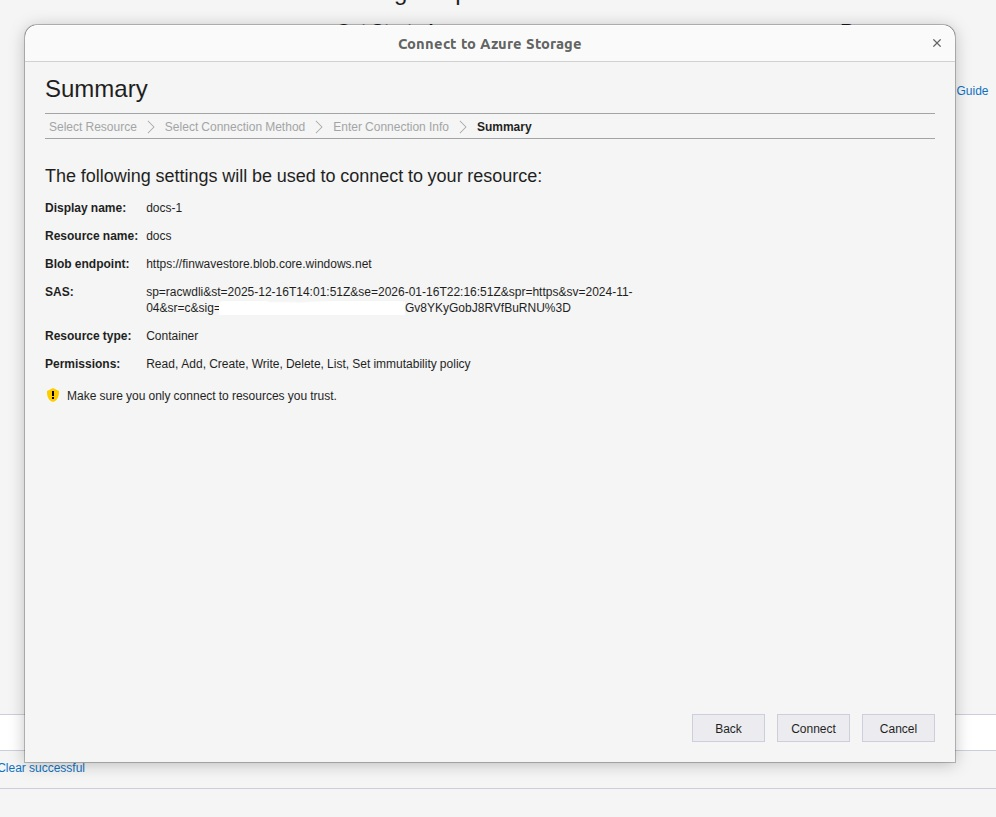Click the 'Blob endpoint:' label
The height and width of the screenshot is (817, 996).
tap(87, 264)
